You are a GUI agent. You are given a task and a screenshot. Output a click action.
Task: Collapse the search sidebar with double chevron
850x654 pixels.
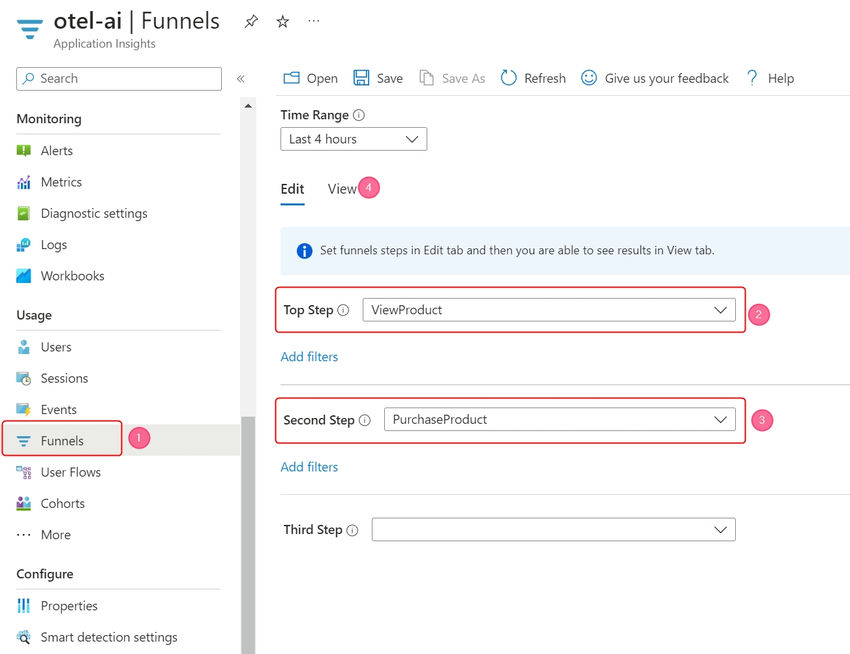coord(242,80)
